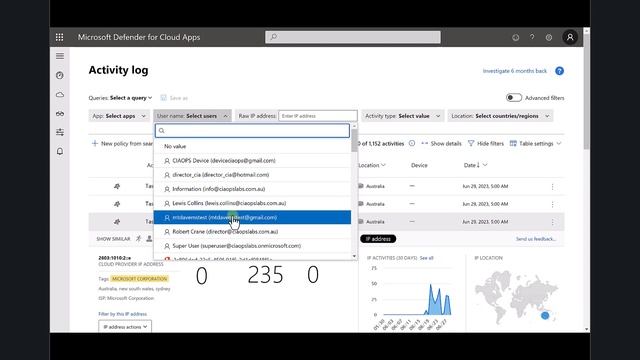
Task: Click the IP address black pill tag
Action: [378, 239]
